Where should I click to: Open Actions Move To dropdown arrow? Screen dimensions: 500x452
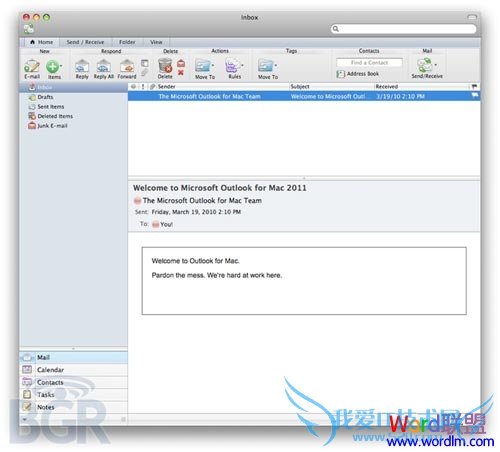pyautogui.click(x=213, y=65)
